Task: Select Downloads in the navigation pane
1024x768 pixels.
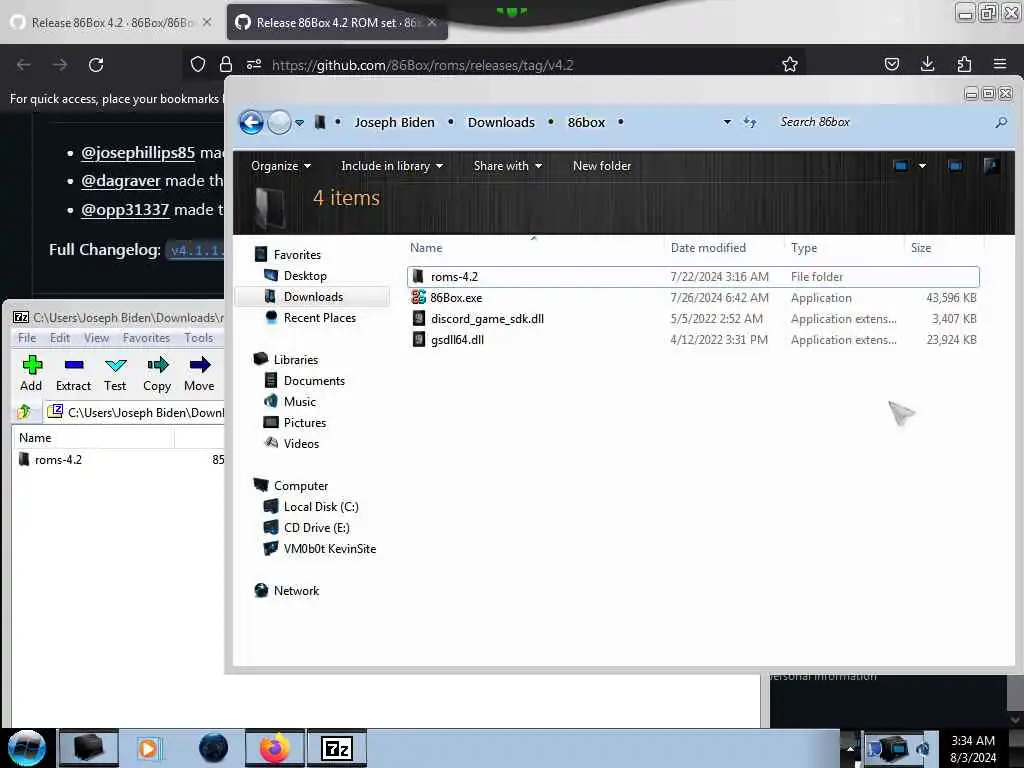Action: (313, 296)
